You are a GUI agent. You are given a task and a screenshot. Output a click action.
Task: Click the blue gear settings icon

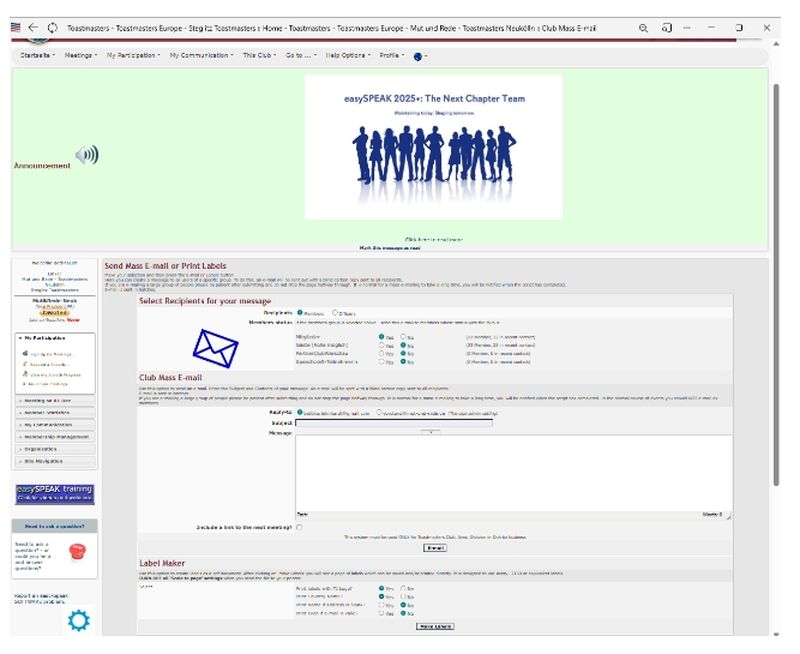pos(78,621)
